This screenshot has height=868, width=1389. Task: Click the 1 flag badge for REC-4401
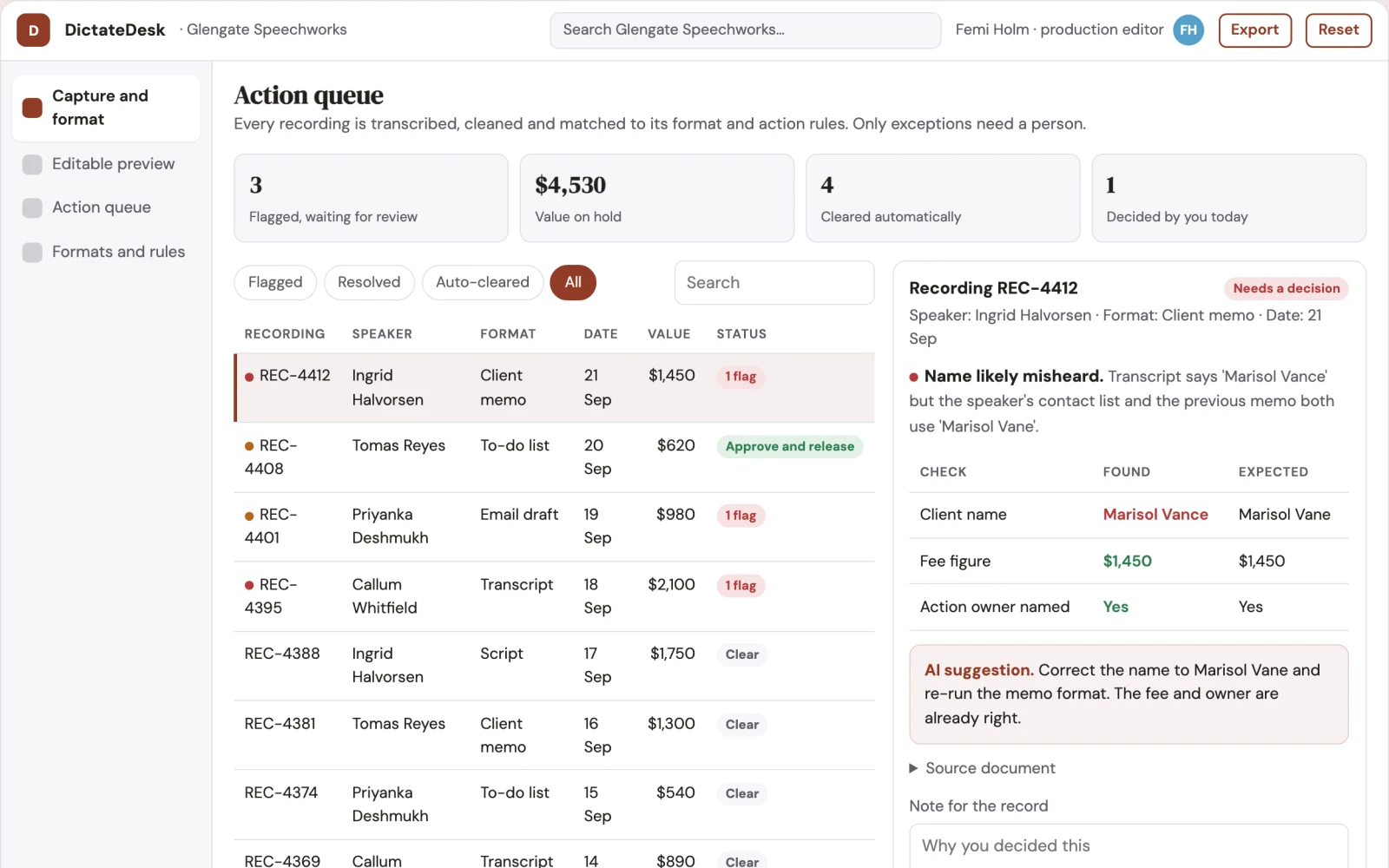click(741, 516)
